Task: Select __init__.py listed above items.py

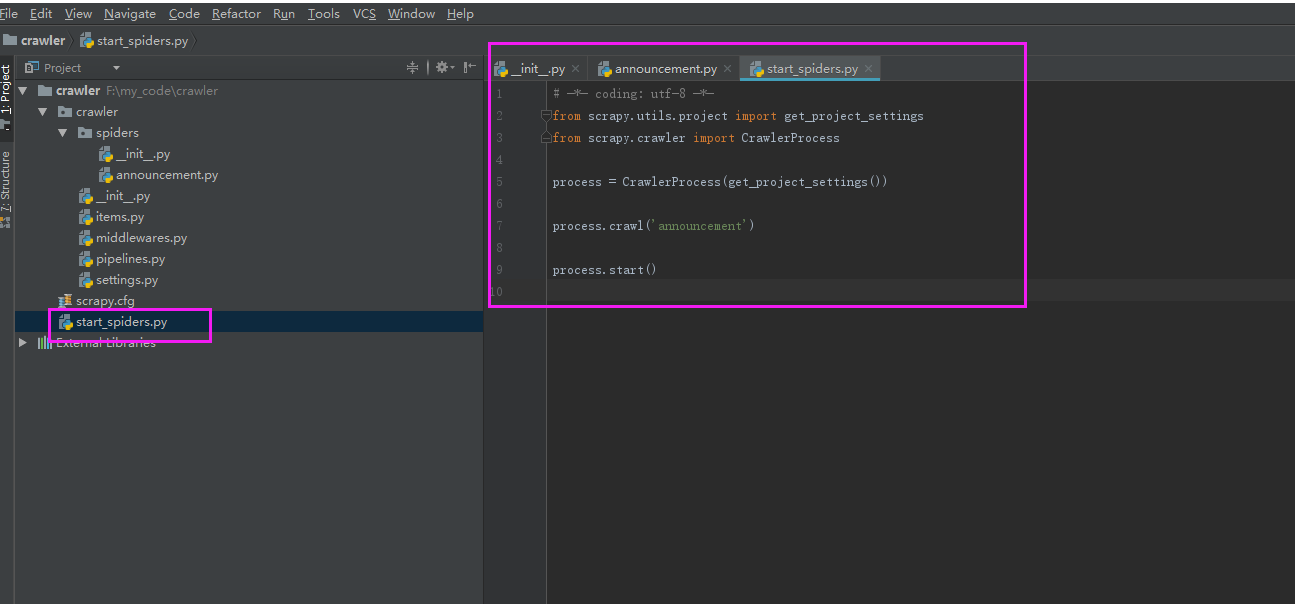Action: [123, 196]
